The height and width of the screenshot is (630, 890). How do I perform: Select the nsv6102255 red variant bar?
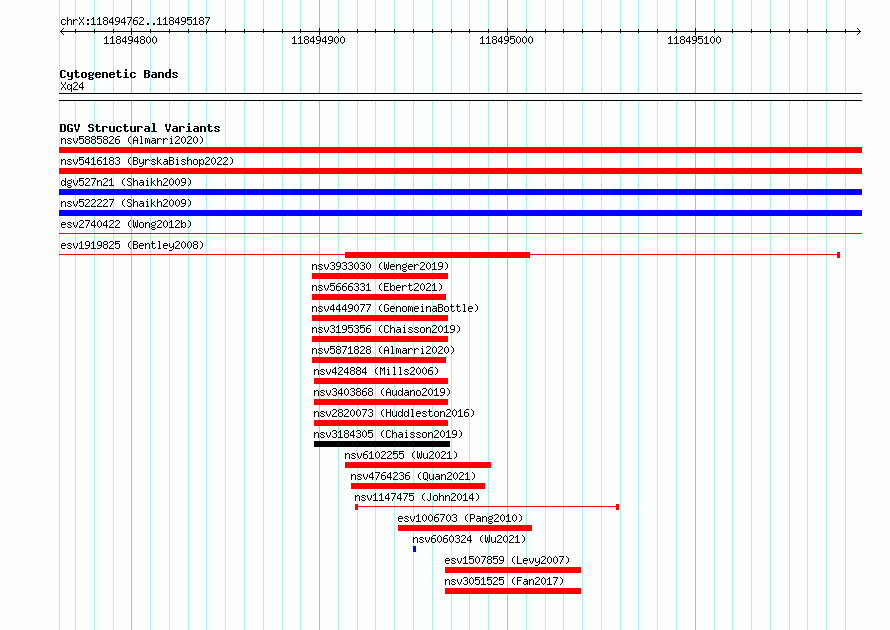pyautogui.click(x=418, y=465)
